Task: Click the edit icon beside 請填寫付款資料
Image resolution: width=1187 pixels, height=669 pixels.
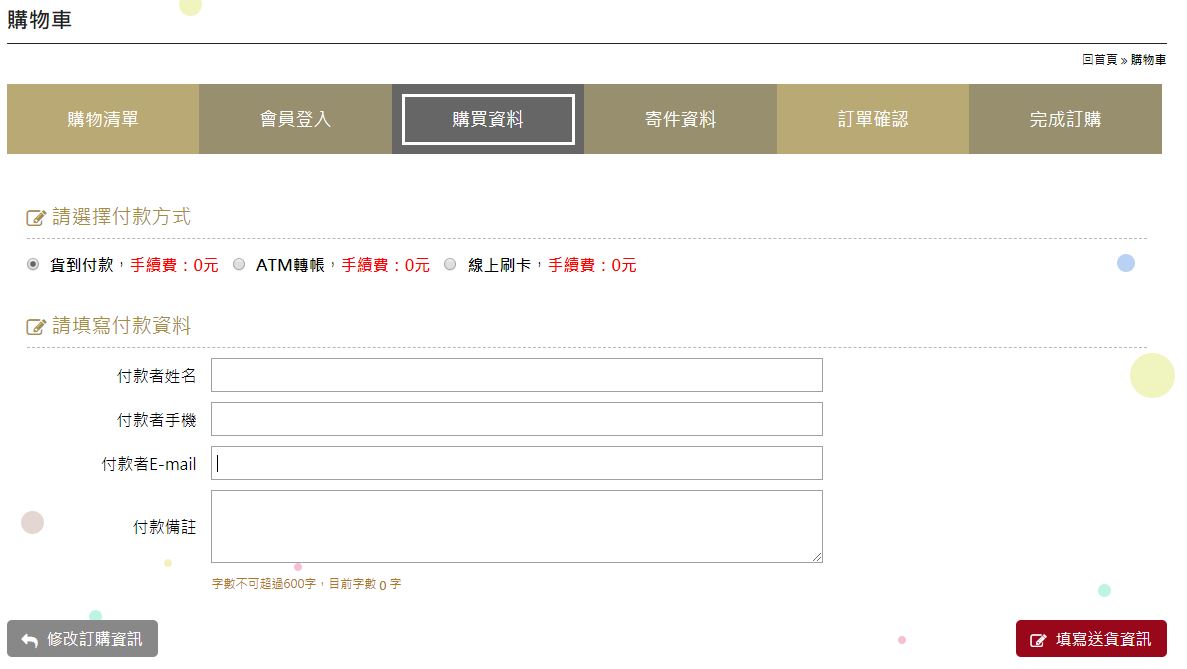Action: pyautogui.click(x=36, y=327)
